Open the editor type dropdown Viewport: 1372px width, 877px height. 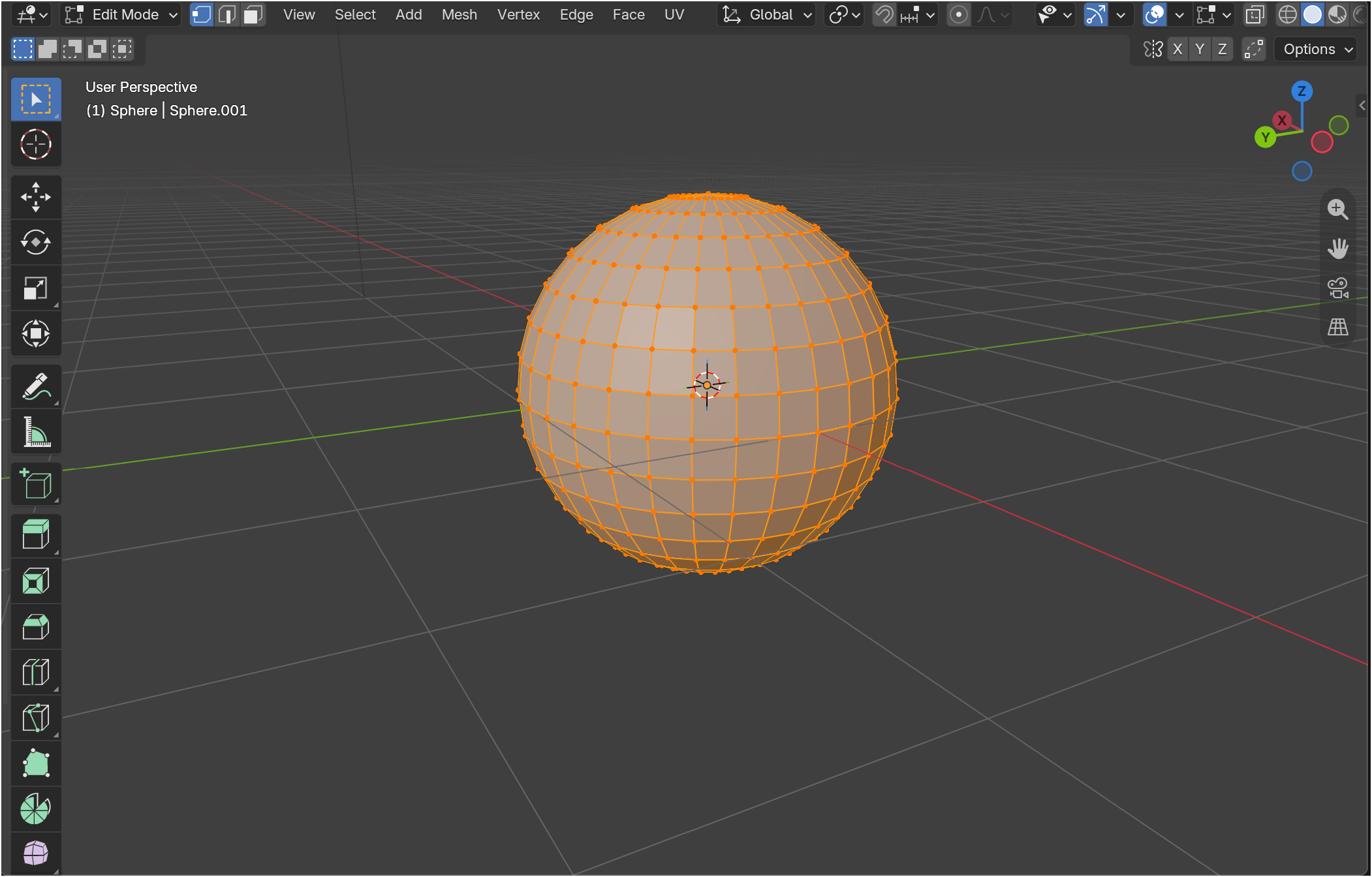point(32,14)
